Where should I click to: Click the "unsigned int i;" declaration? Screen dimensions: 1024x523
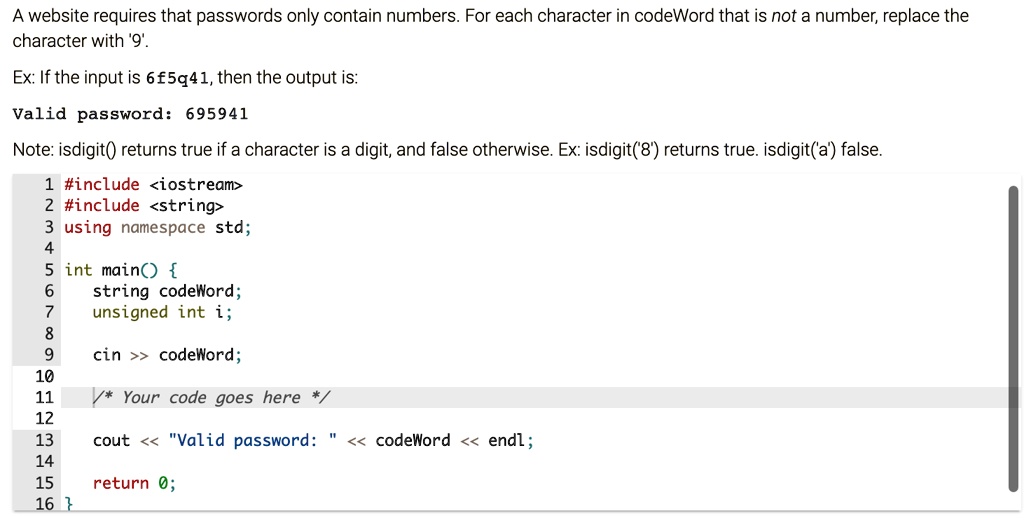pyautogui.click(x=162, y=312)
